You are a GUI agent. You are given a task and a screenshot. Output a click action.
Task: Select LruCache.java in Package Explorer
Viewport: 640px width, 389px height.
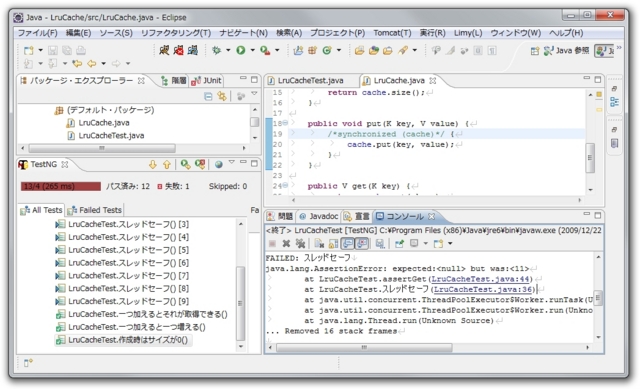(x=98, y=123)
